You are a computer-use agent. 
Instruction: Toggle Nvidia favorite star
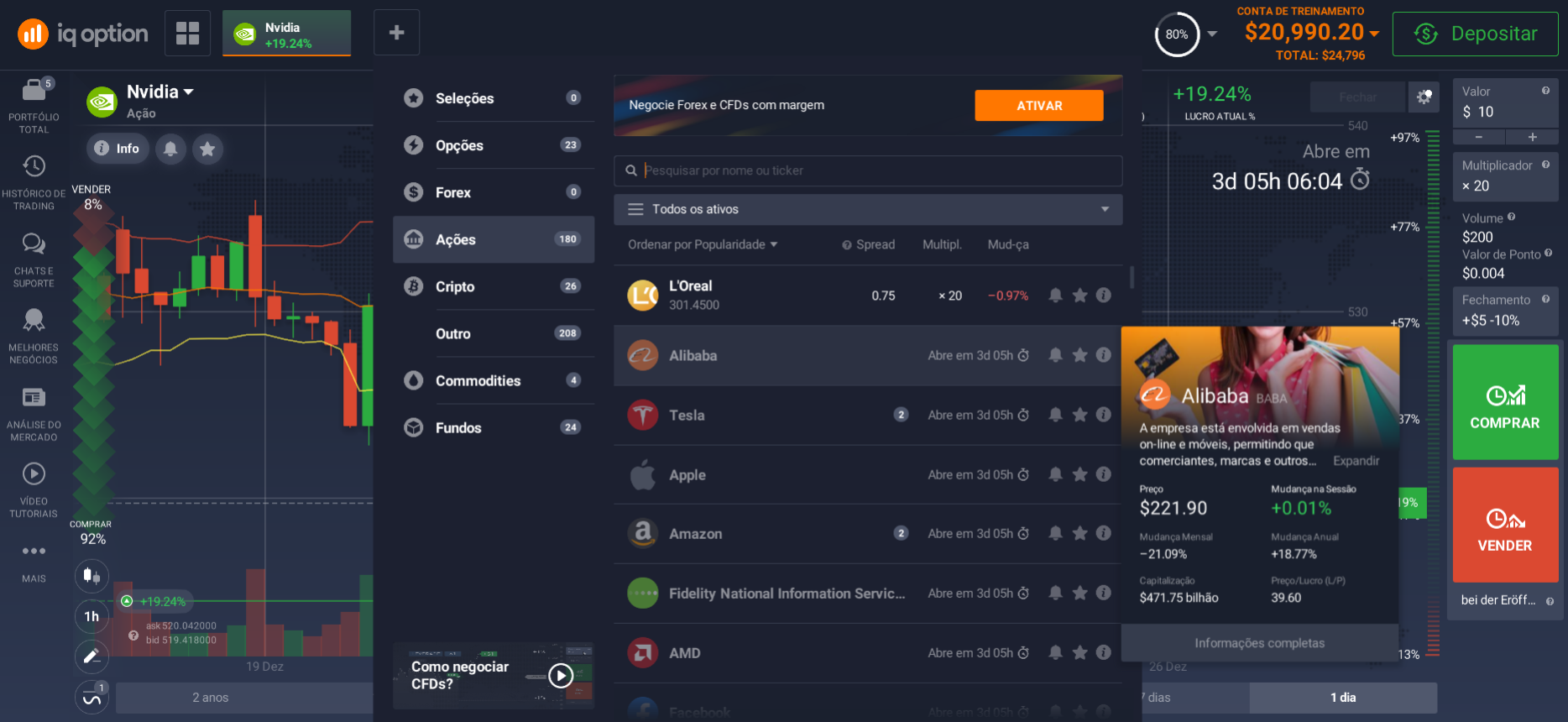(x=207, y=149)
